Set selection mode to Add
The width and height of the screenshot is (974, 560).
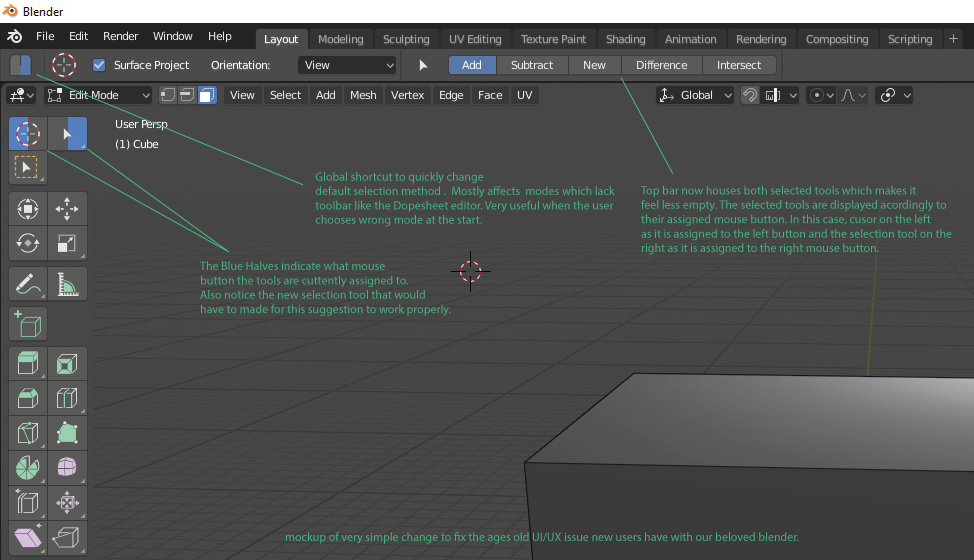472,65
